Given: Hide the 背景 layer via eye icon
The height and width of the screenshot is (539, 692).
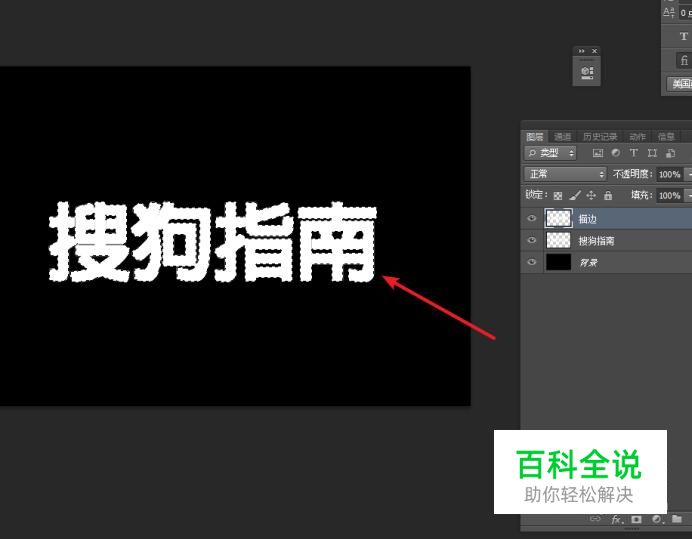Looking at the screenshot, I should pos(532,262).
